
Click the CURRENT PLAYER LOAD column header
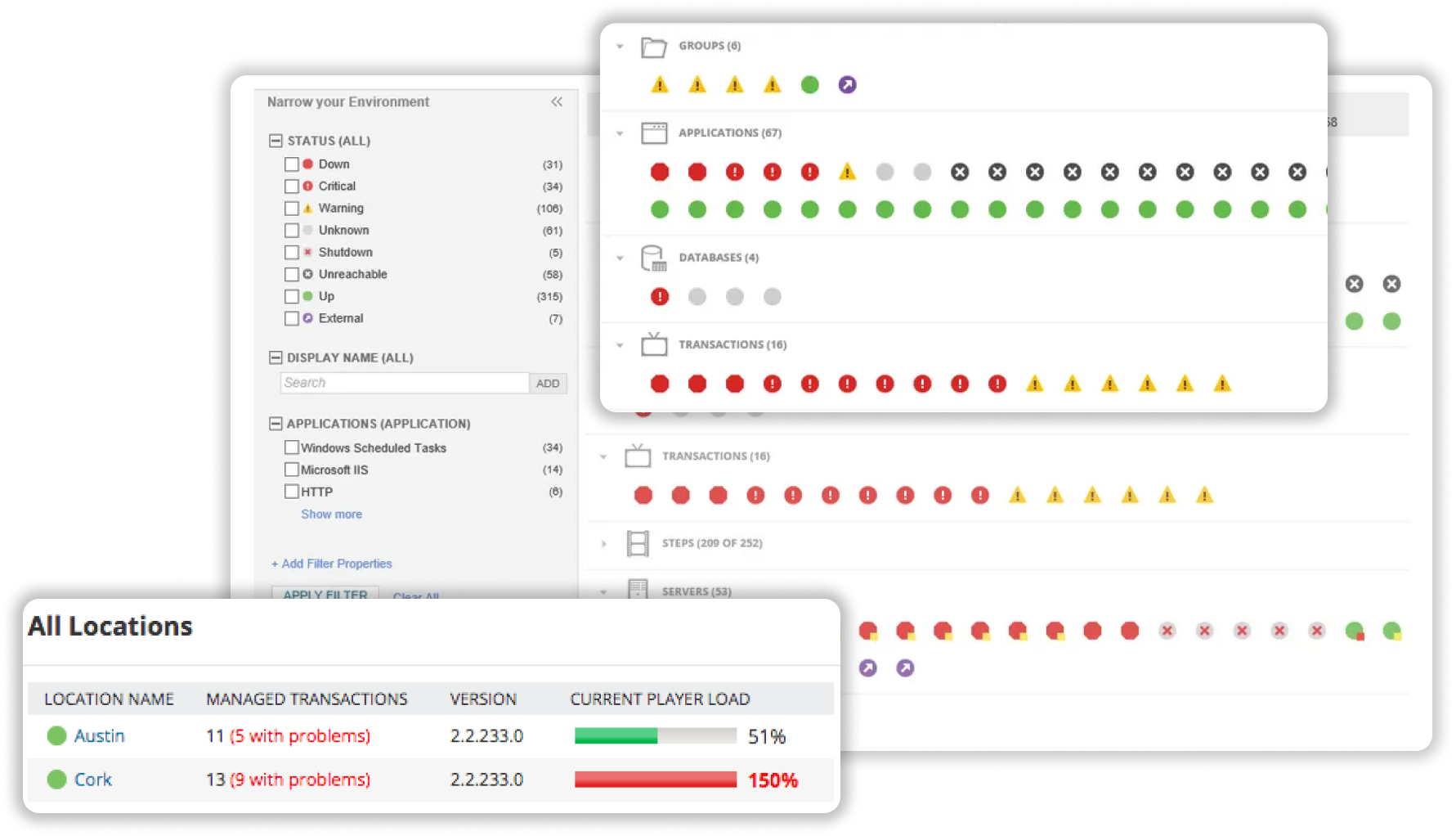(x=660, y=699)
